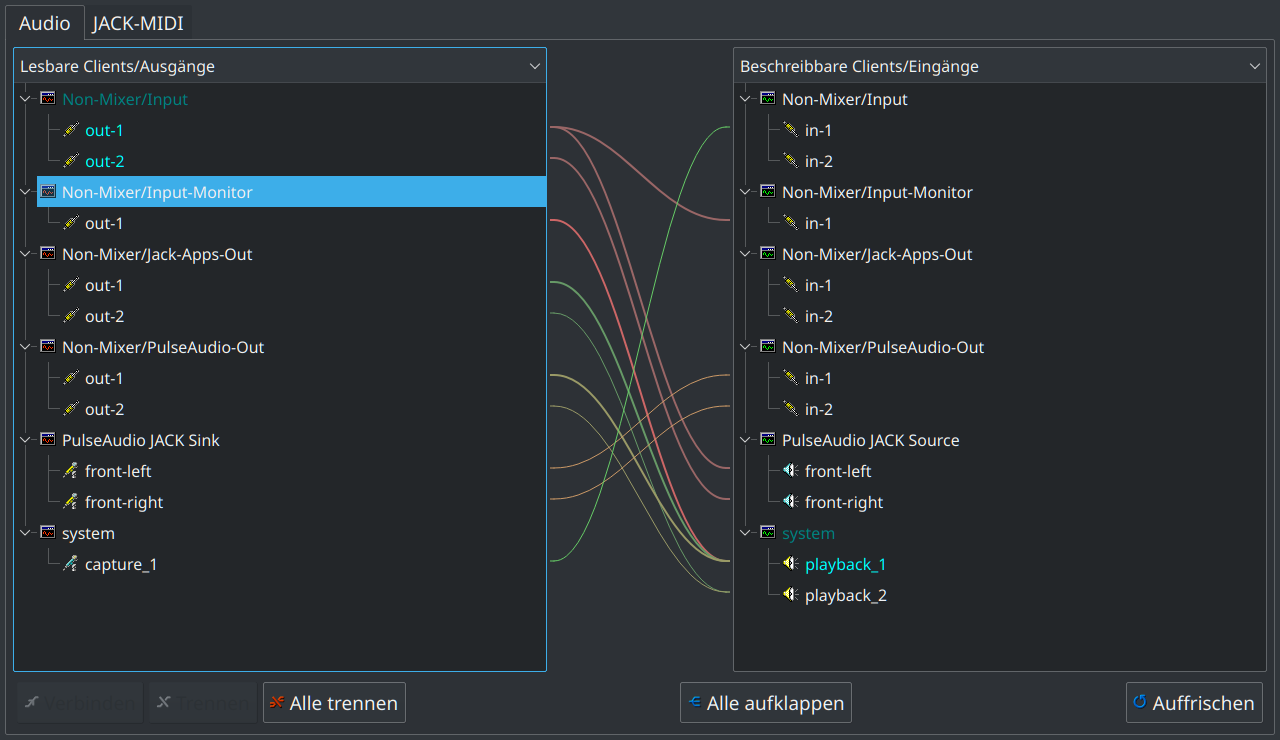Click the Auffrischen refresh button
Viewport: 1280px width, 740px height.
pyautogui.click(x=1193, y=703)
